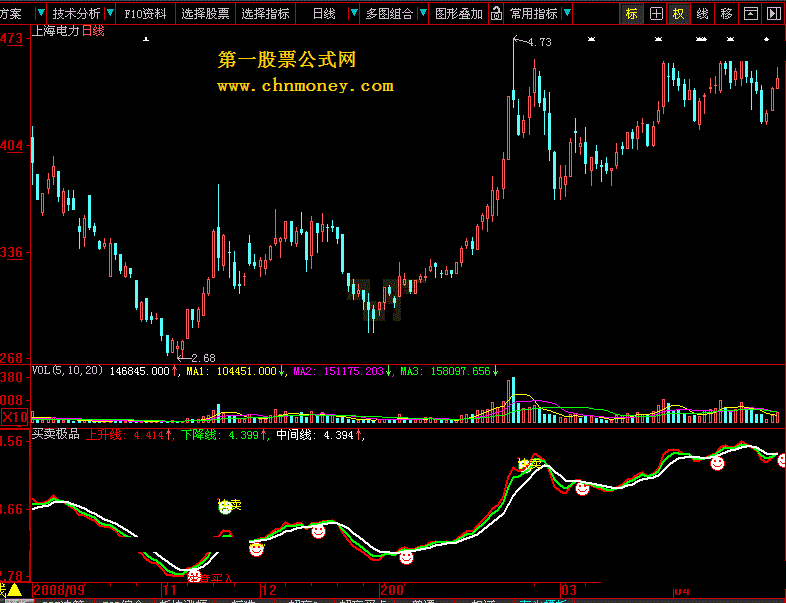Image resolution: width=786 pixels, height=603 pixels.
Task: Expand the 方案 dropdown arrow
Action: click(41, 13)
